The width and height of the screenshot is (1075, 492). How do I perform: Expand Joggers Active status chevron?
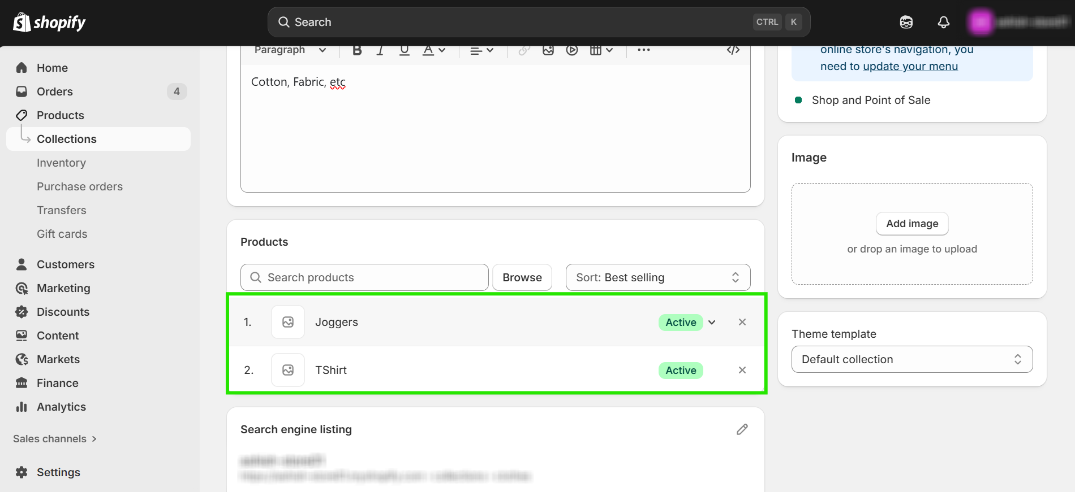pyautogui.click(x=712, y=322)
